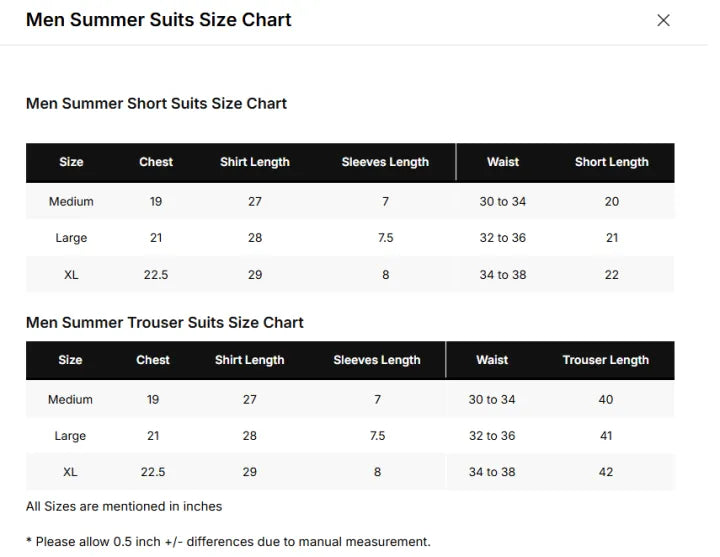
Task: Click the manual measurement disclaimer text
Action: 228,541
